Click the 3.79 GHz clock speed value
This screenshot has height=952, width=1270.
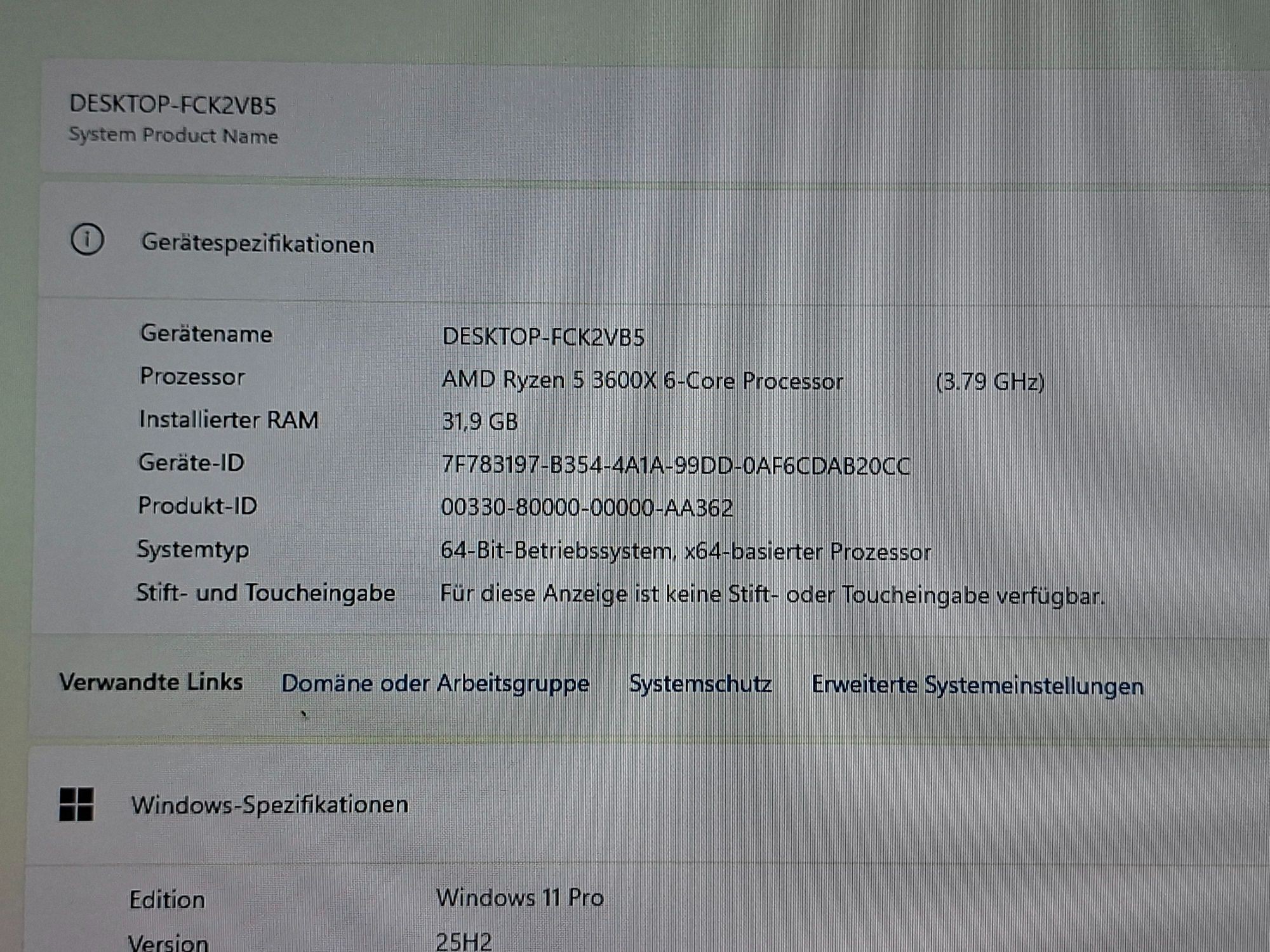click(x=990, y=382)
